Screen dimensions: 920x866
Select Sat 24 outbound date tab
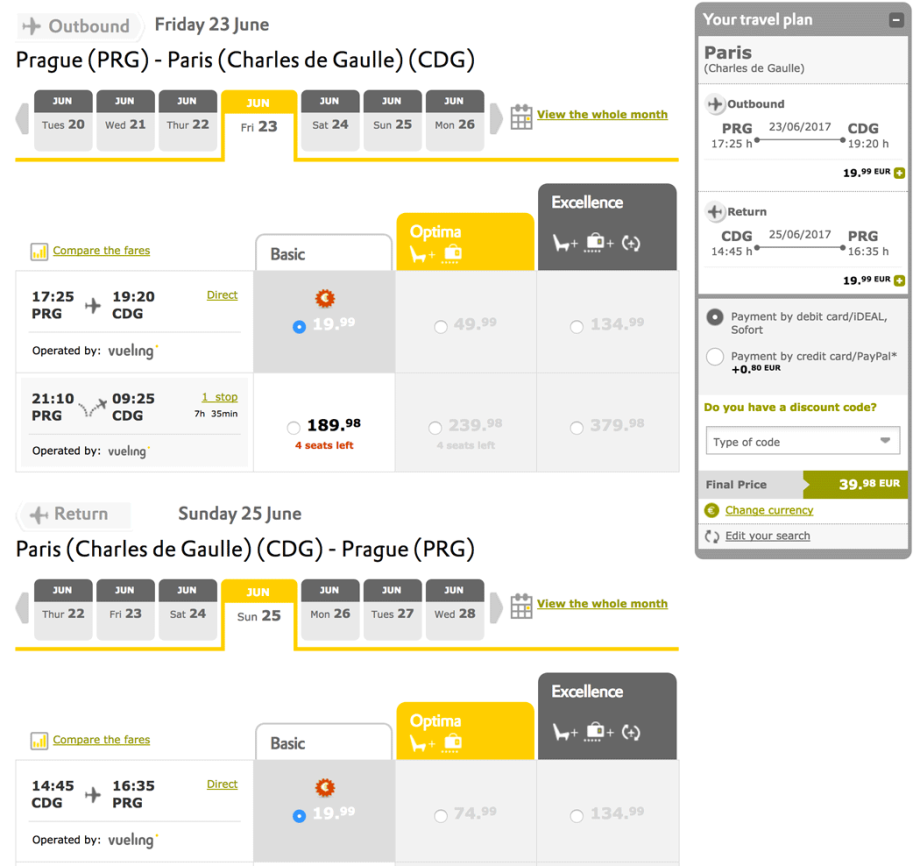(x=330, y=125)
